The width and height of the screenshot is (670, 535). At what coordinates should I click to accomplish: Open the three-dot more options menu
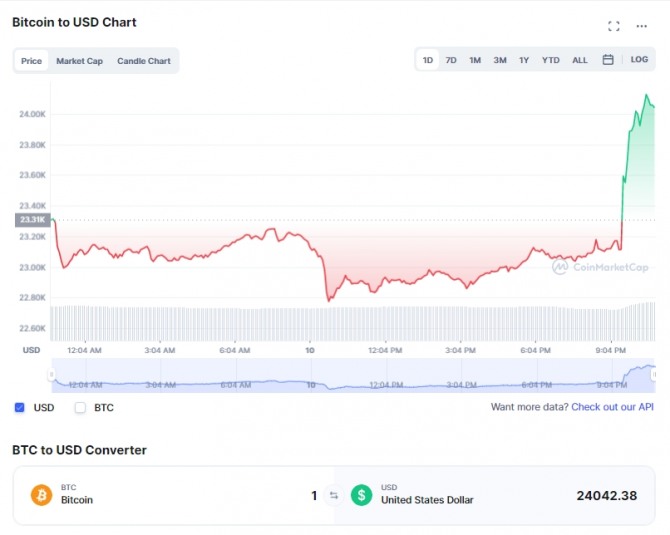[642, 26]
